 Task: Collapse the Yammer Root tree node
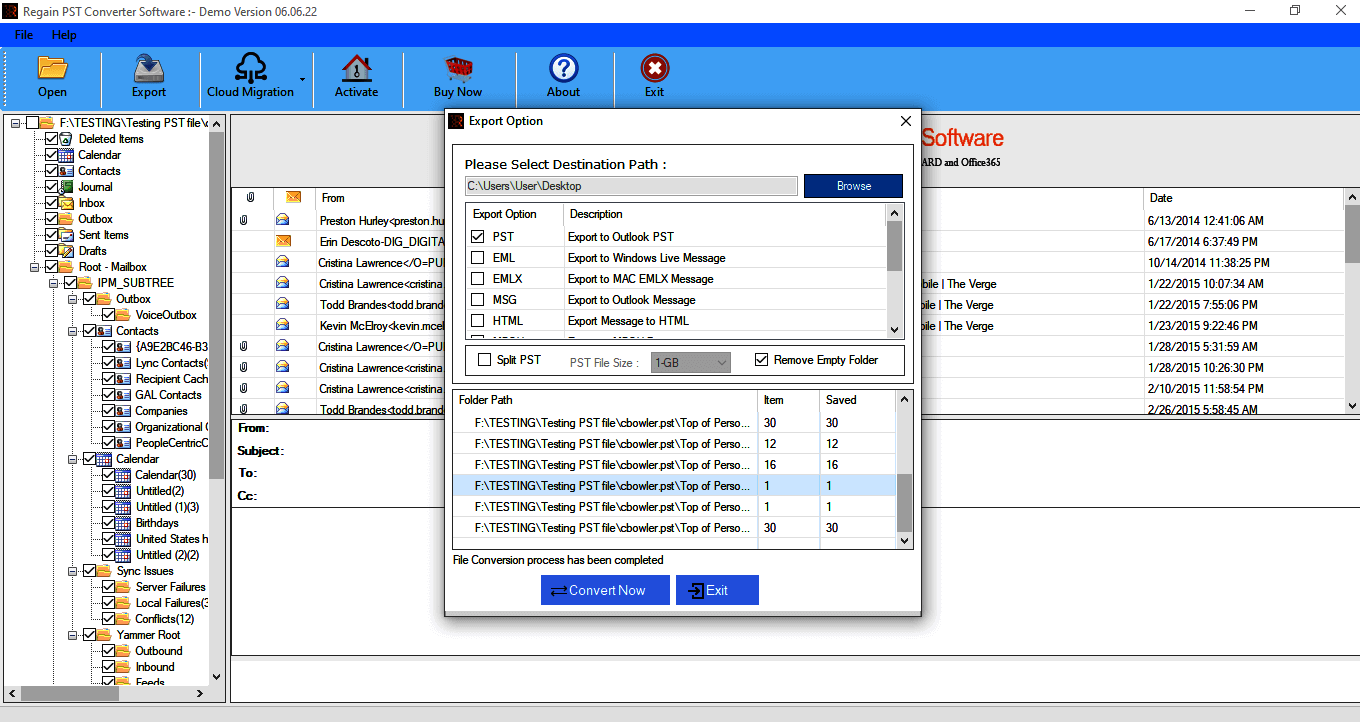pos(74,635)
